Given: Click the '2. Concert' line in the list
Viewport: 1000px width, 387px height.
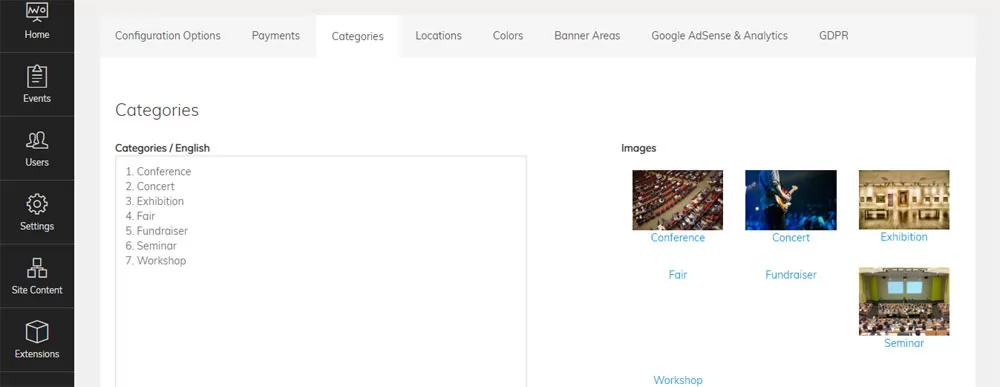Looking at the screenshot, I should pyautogui.click(x=150, y=186).
